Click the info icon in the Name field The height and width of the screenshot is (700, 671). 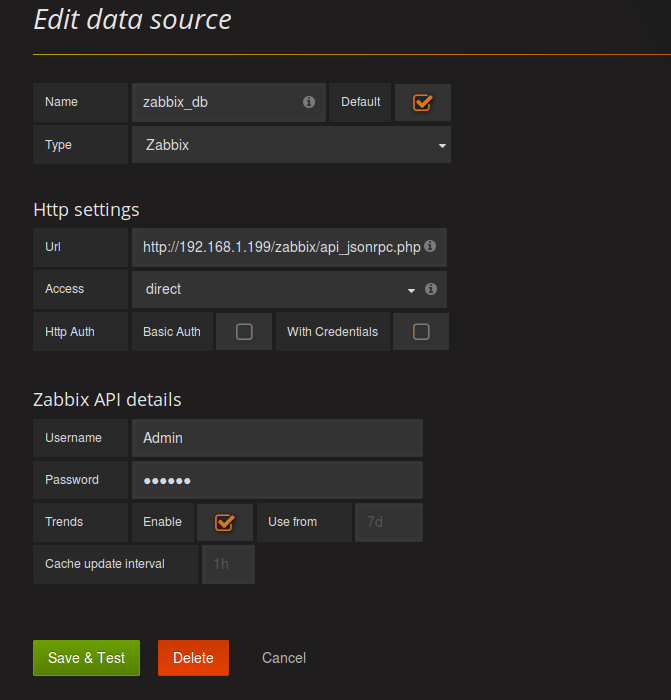click(x=308, y=102)
